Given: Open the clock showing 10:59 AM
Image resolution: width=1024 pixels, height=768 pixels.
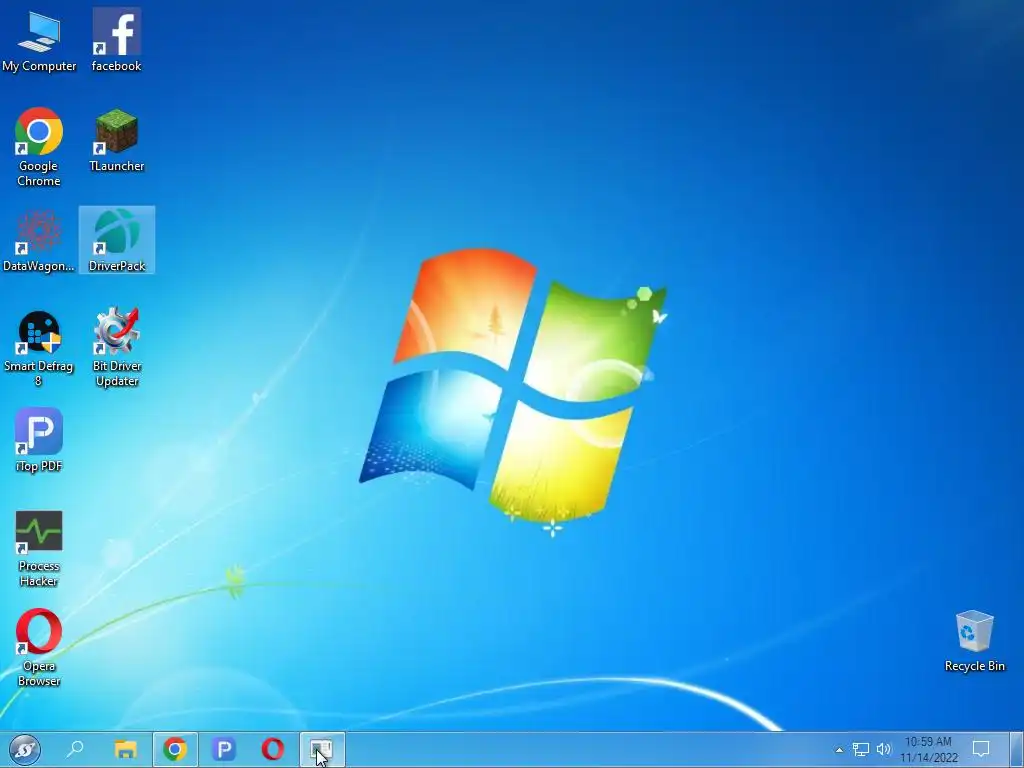Looking at the screenshot, I should pyautogui.click(x=929, y=750).
